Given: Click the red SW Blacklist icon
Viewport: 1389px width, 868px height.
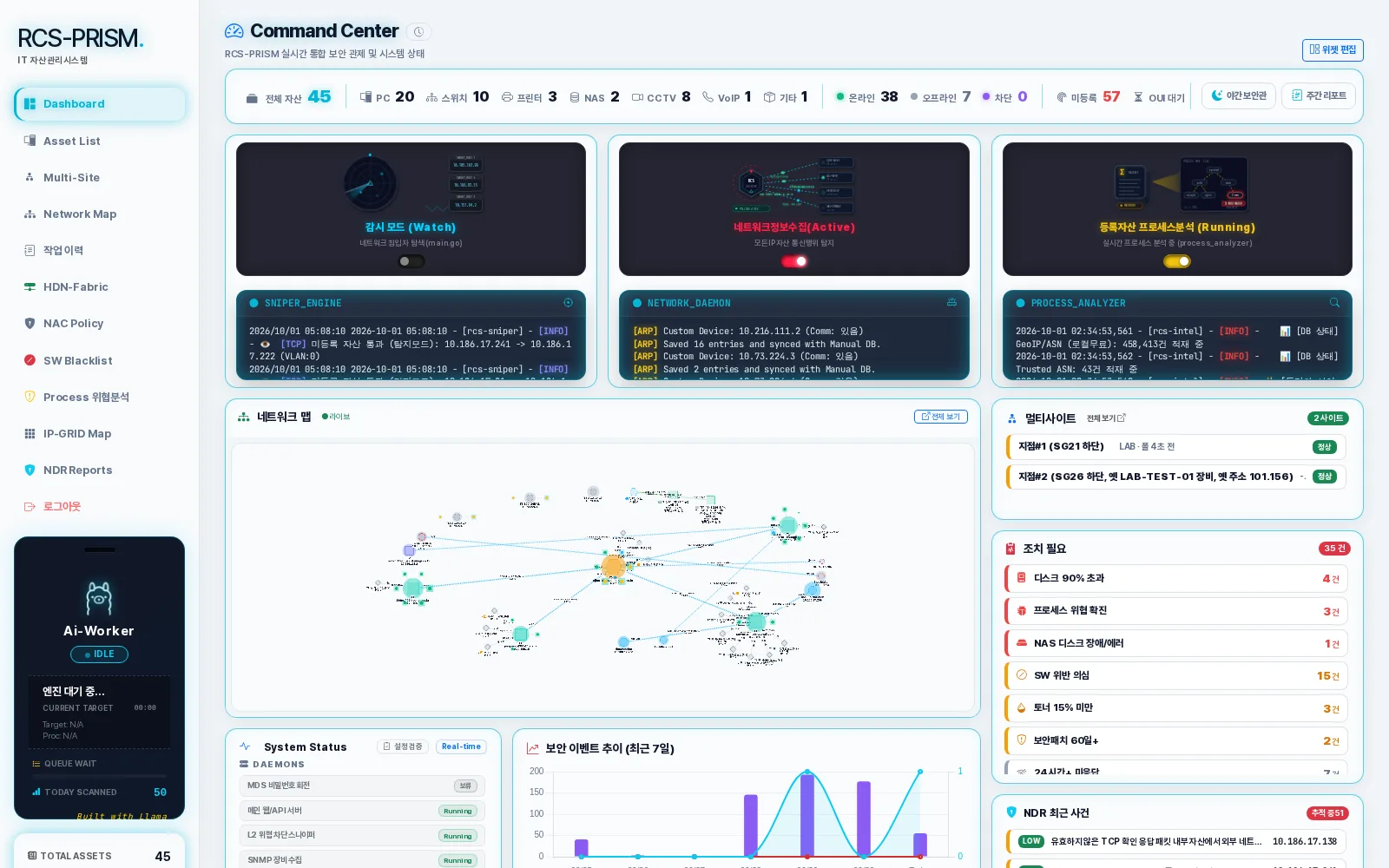Looking at the screenshot, I should click(30, 360).
